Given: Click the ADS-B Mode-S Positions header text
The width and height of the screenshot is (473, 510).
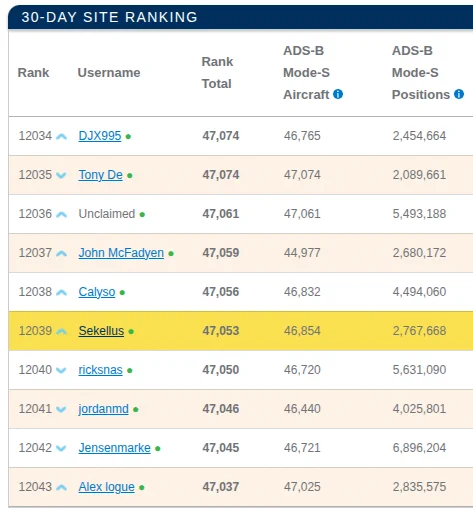Looking at the screenshot, I should tap(421, 73).
